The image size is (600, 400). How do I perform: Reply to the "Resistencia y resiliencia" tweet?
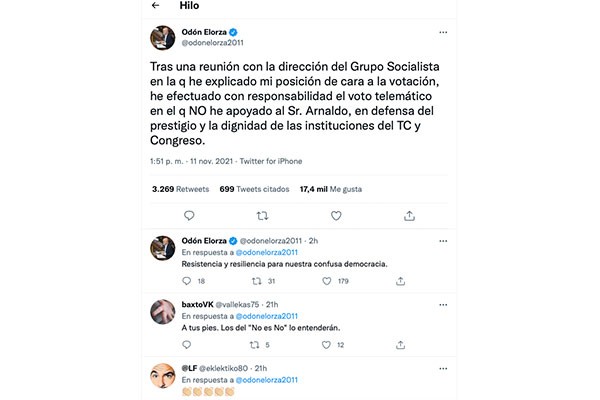pos(187,282)
